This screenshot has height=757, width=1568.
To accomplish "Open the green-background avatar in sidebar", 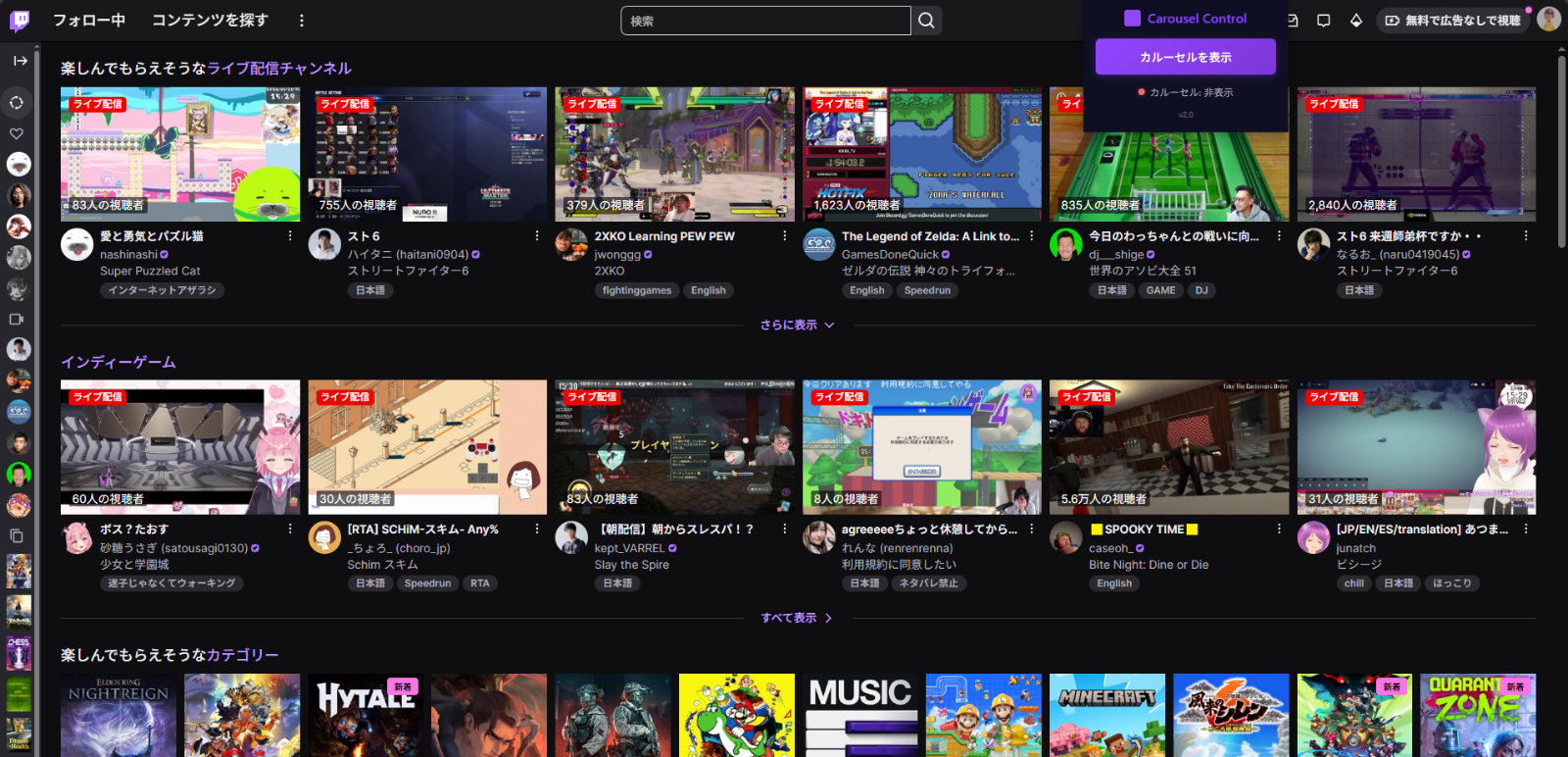I will coord(19,475).
